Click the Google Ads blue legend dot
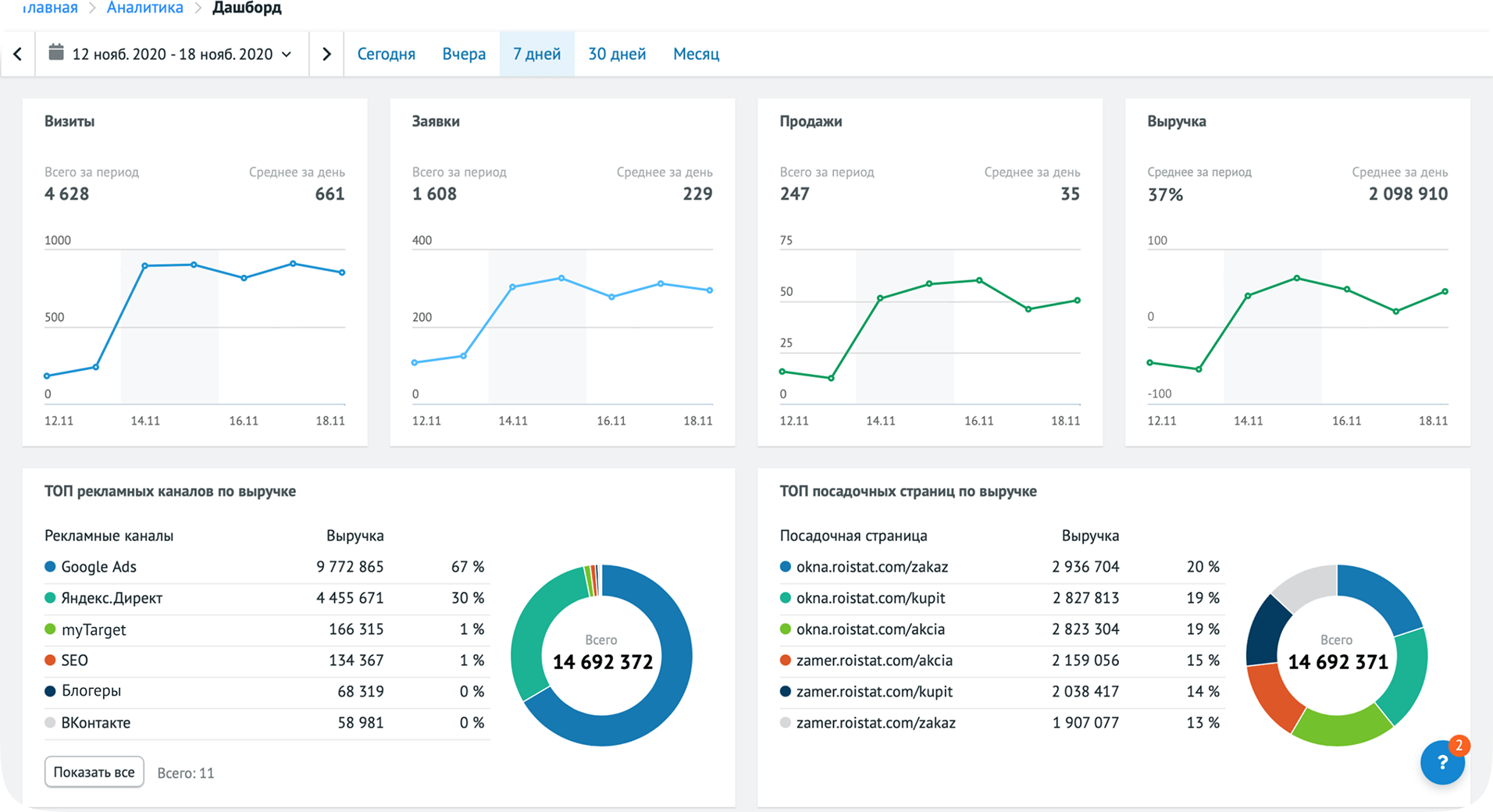The height and width of the screenshot is (812, 1493). coord(51,567)
